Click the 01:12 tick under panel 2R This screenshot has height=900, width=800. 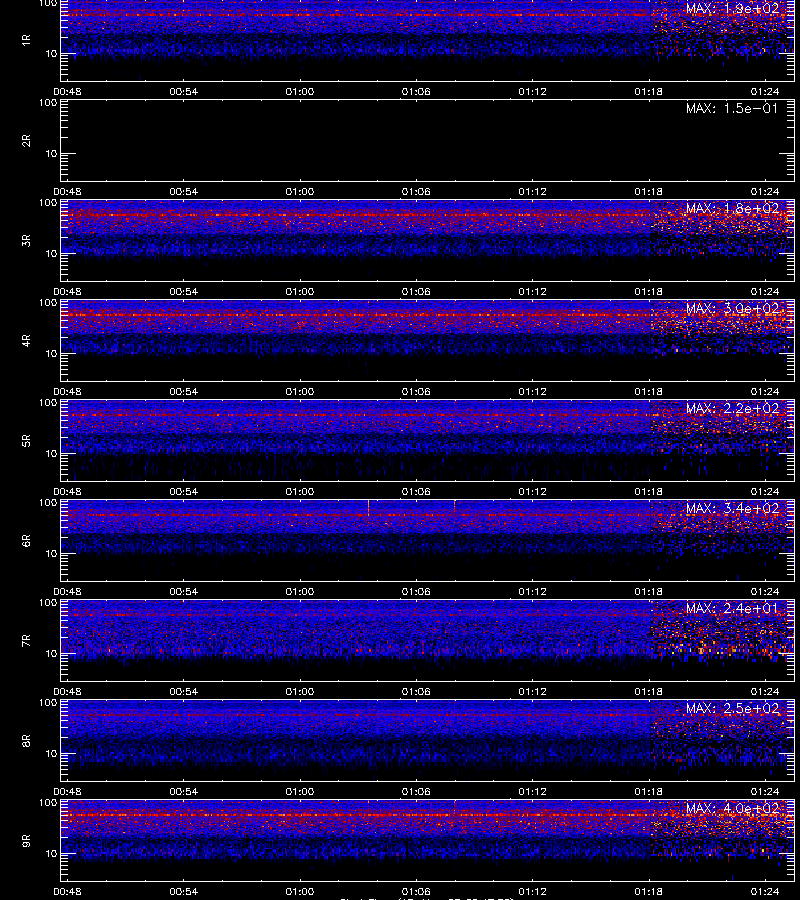[533, 192]
